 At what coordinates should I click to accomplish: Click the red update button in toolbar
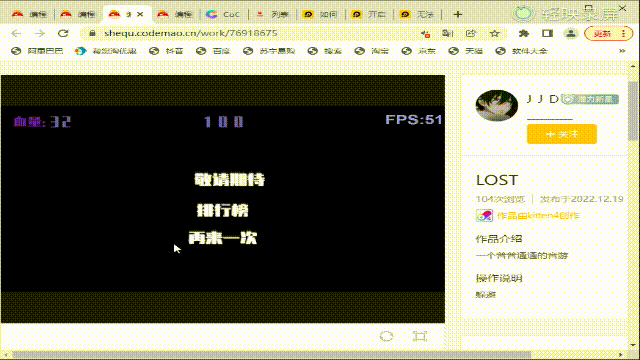tap(608, 33)
